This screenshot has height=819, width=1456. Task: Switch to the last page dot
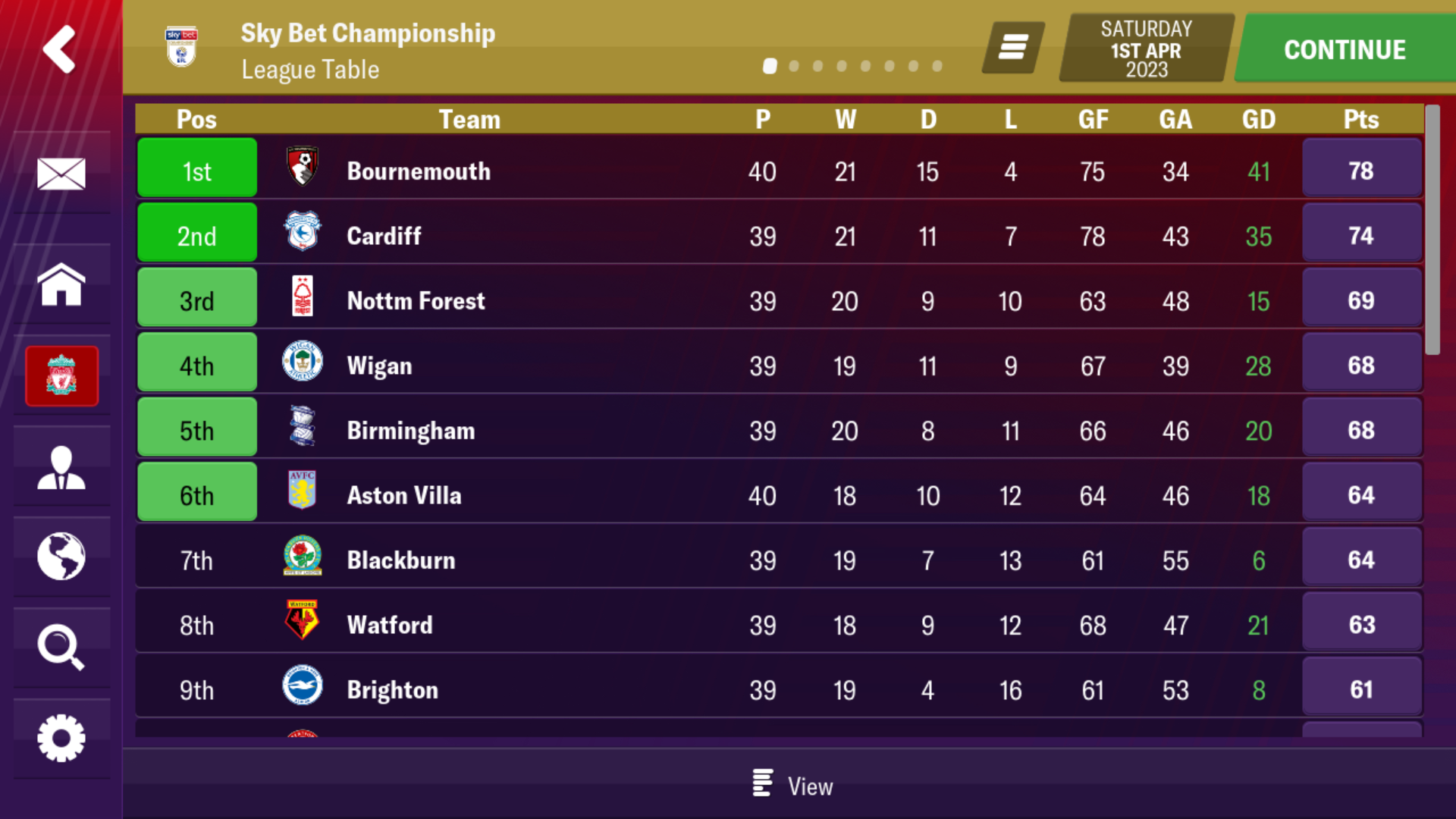pyautogui.click(x=937, y=67)
